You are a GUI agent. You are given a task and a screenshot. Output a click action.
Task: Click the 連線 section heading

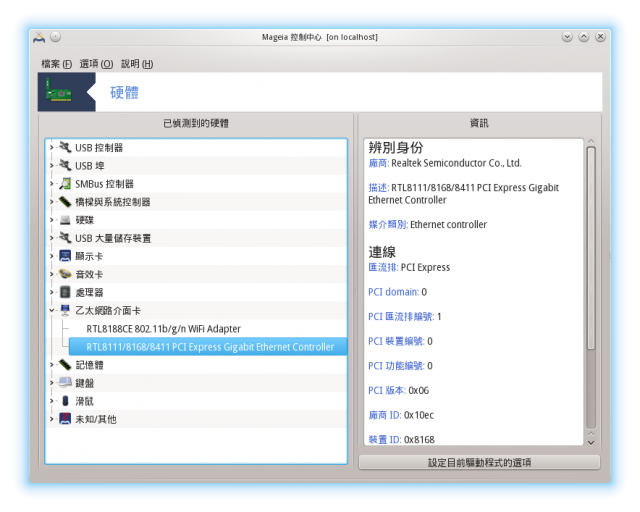[x=382, y=252]
